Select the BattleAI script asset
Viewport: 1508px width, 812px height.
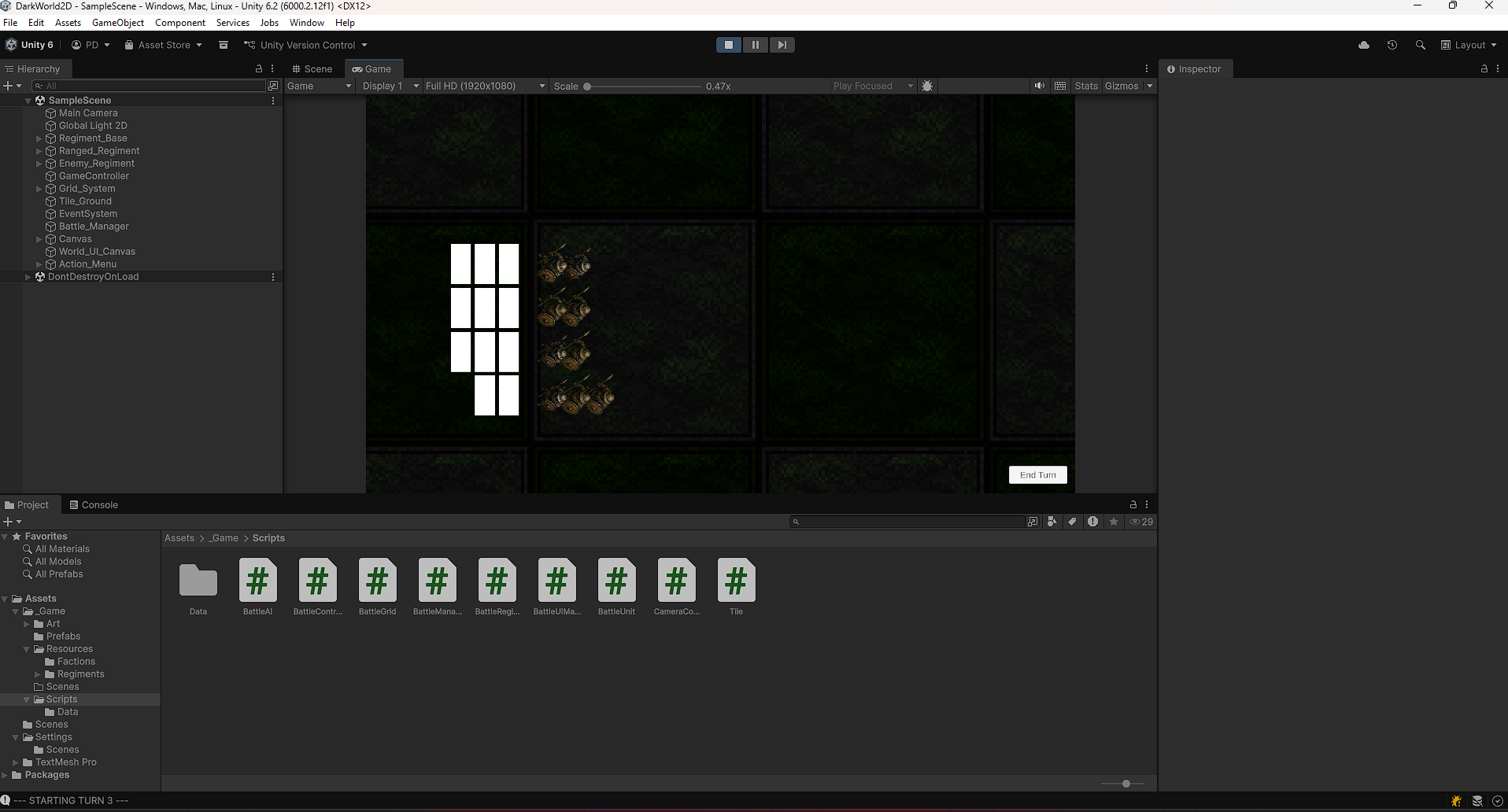click(x=258, y=587)
